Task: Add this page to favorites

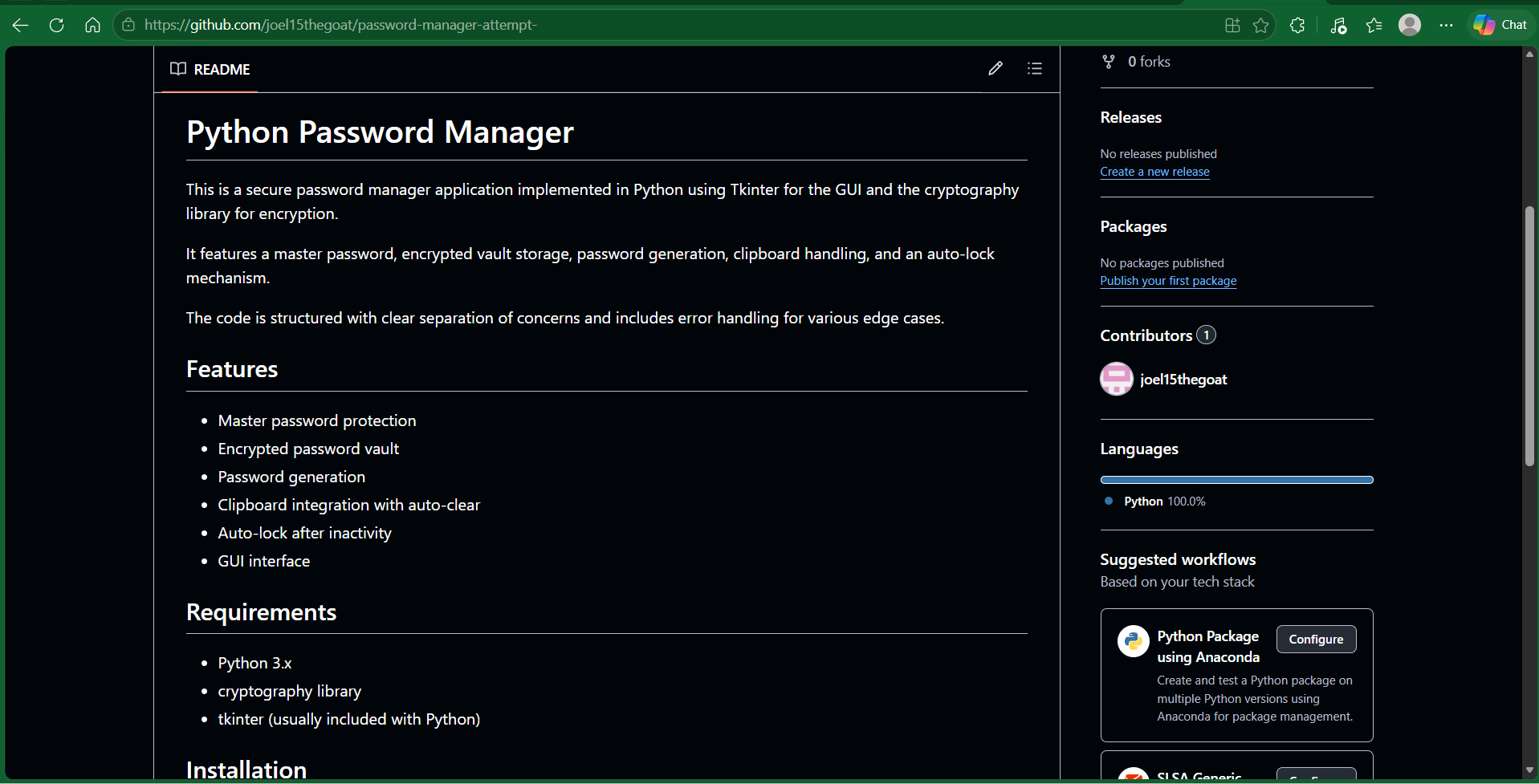Action: click(x=1261, y=25)
